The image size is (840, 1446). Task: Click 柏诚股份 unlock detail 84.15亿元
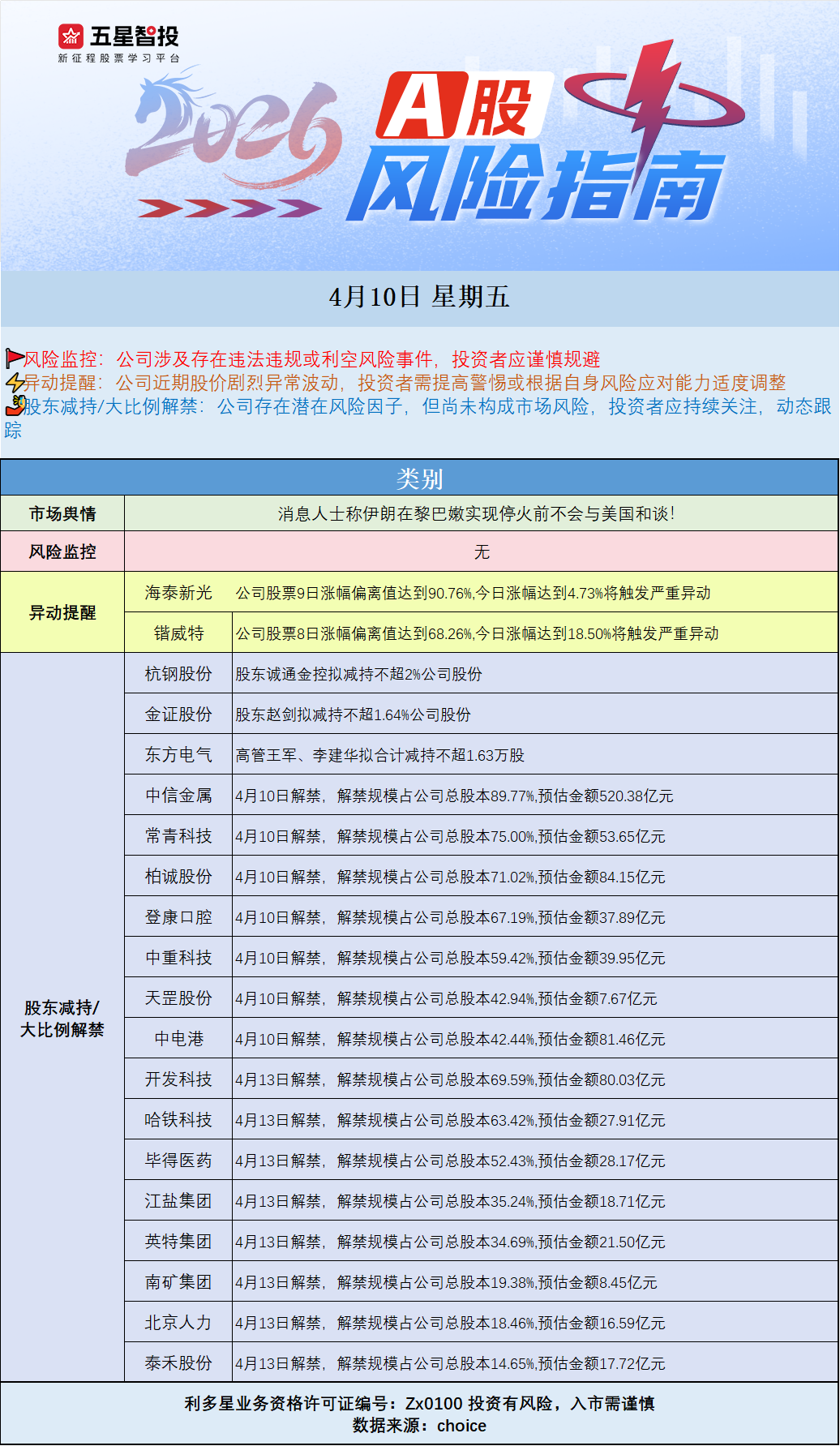coord(450,877)
